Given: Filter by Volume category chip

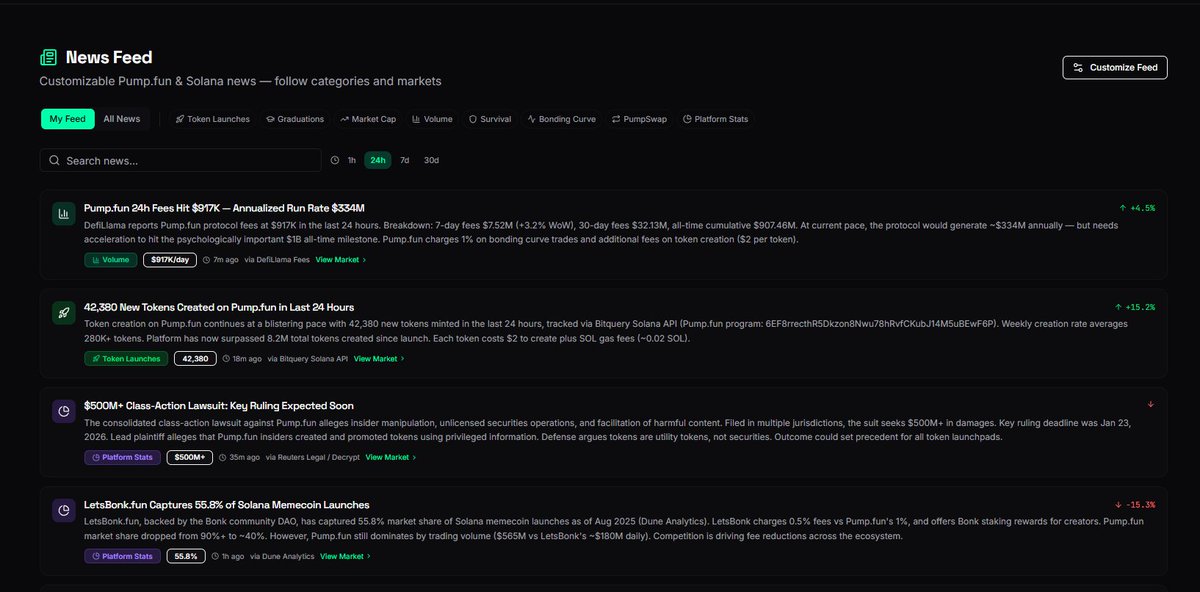Looking at the screenshot, I should point(432,119).
